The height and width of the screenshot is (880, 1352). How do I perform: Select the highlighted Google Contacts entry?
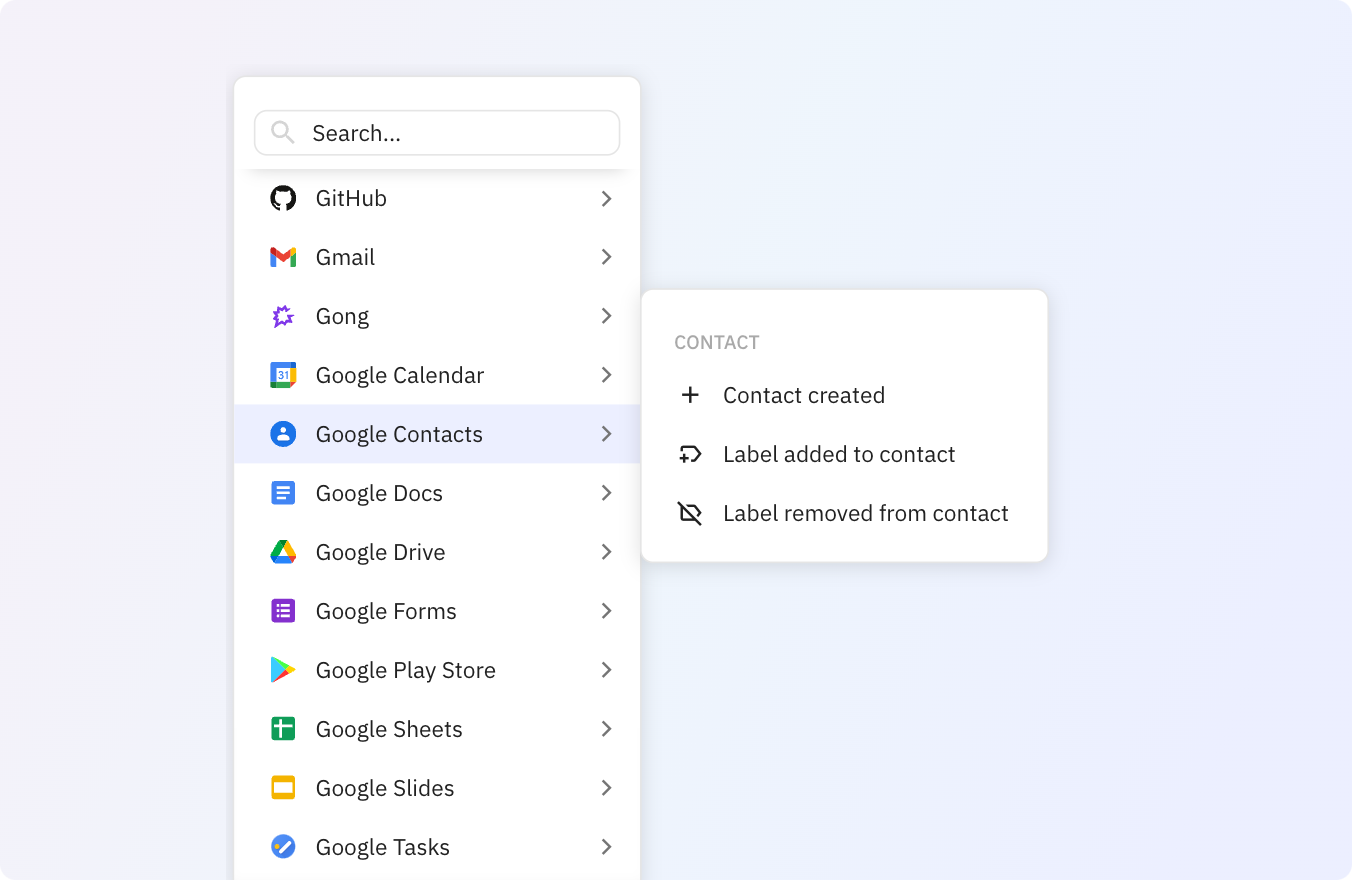pyautogui.click(x=437, y=434)
